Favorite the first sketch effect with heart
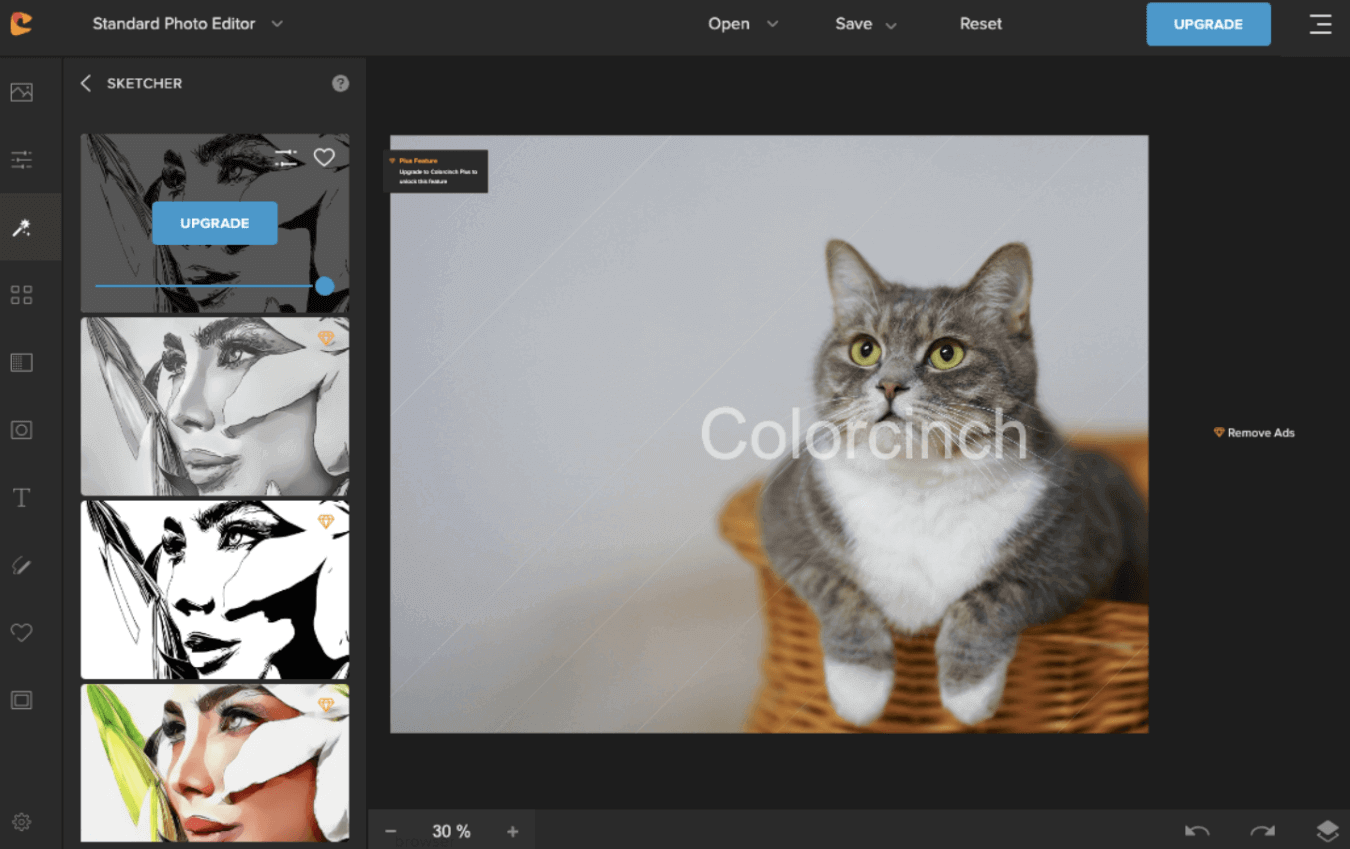 [324, 157]
